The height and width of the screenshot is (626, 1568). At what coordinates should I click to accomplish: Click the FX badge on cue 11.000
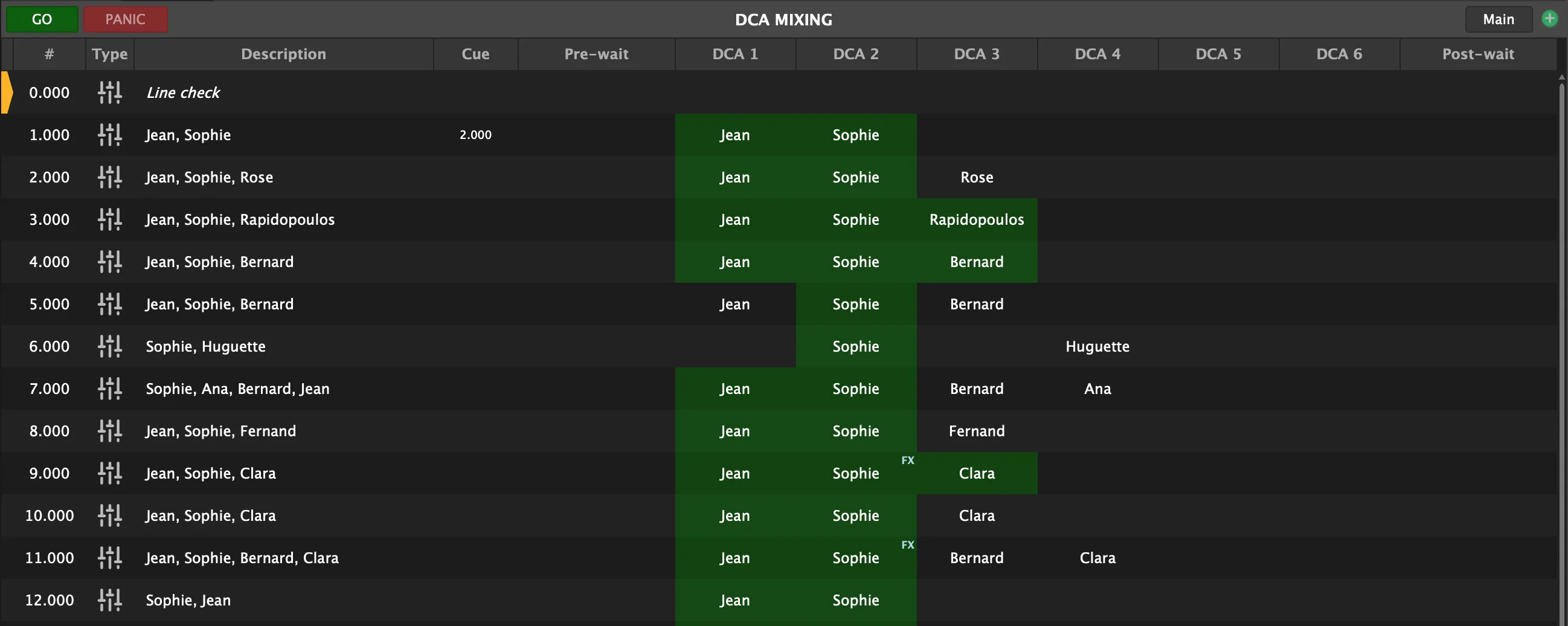pyautogui.click(x=908, y=545)
